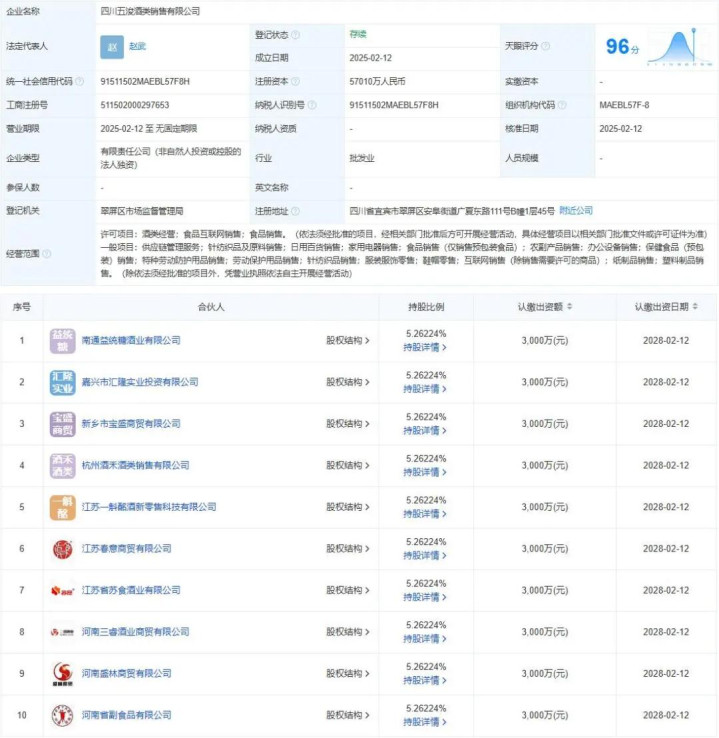Select registration number 511502000297653
This screenshot has height=738, width=719.
point(135,105)
